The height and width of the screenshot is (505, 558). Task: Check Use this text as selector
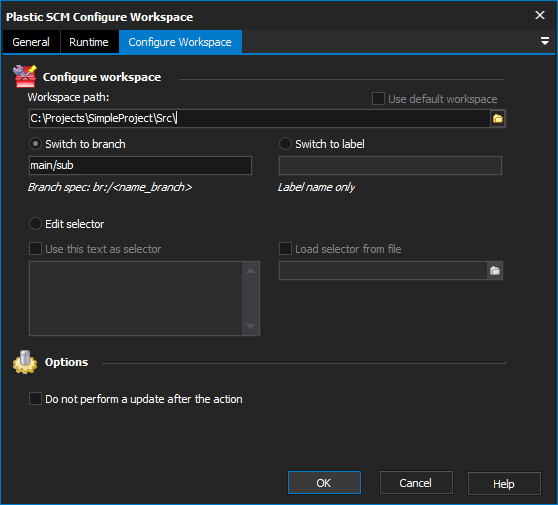[35, 249]
